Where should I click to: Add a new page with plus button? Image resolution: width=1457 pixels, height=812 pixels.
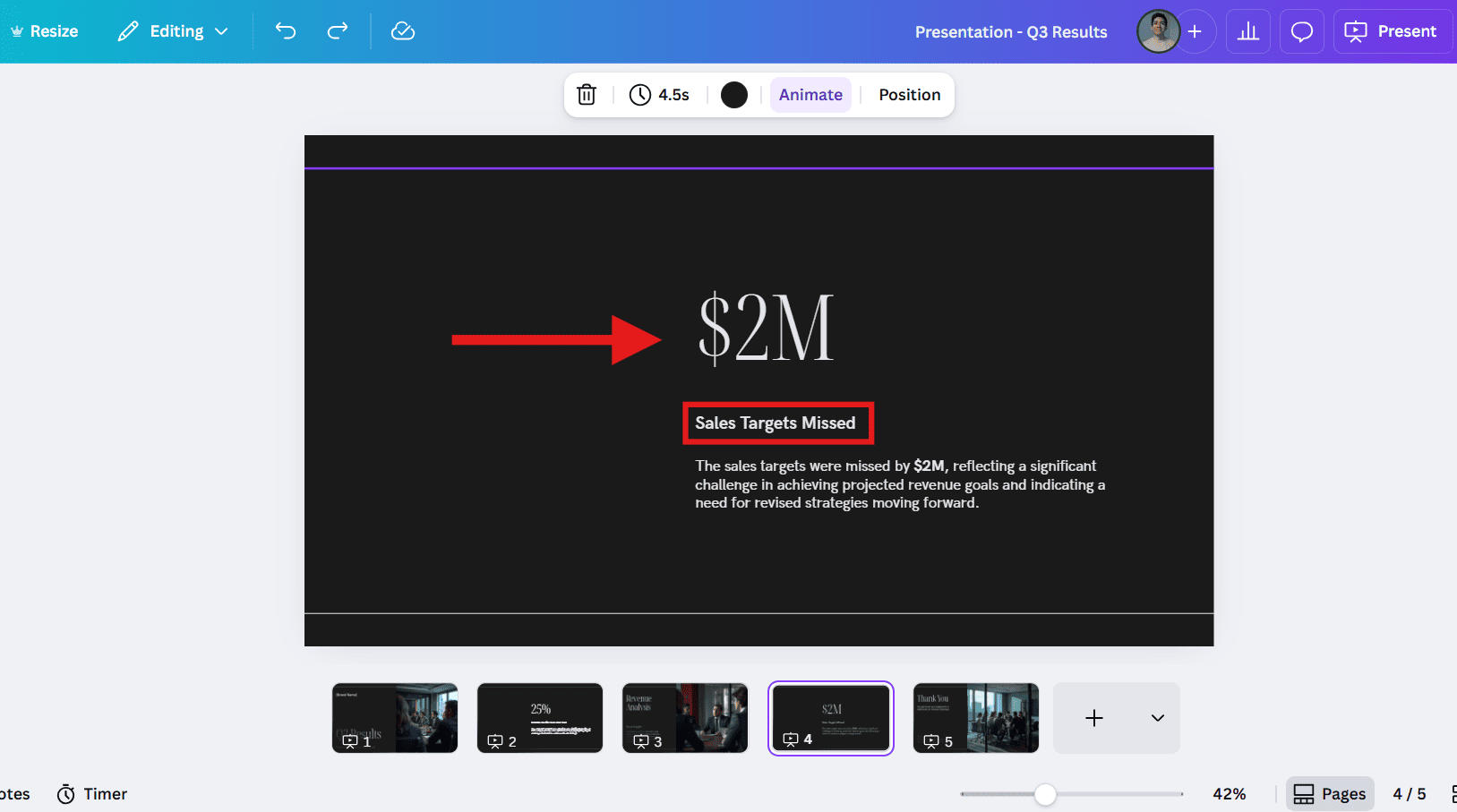point(1093,718)
